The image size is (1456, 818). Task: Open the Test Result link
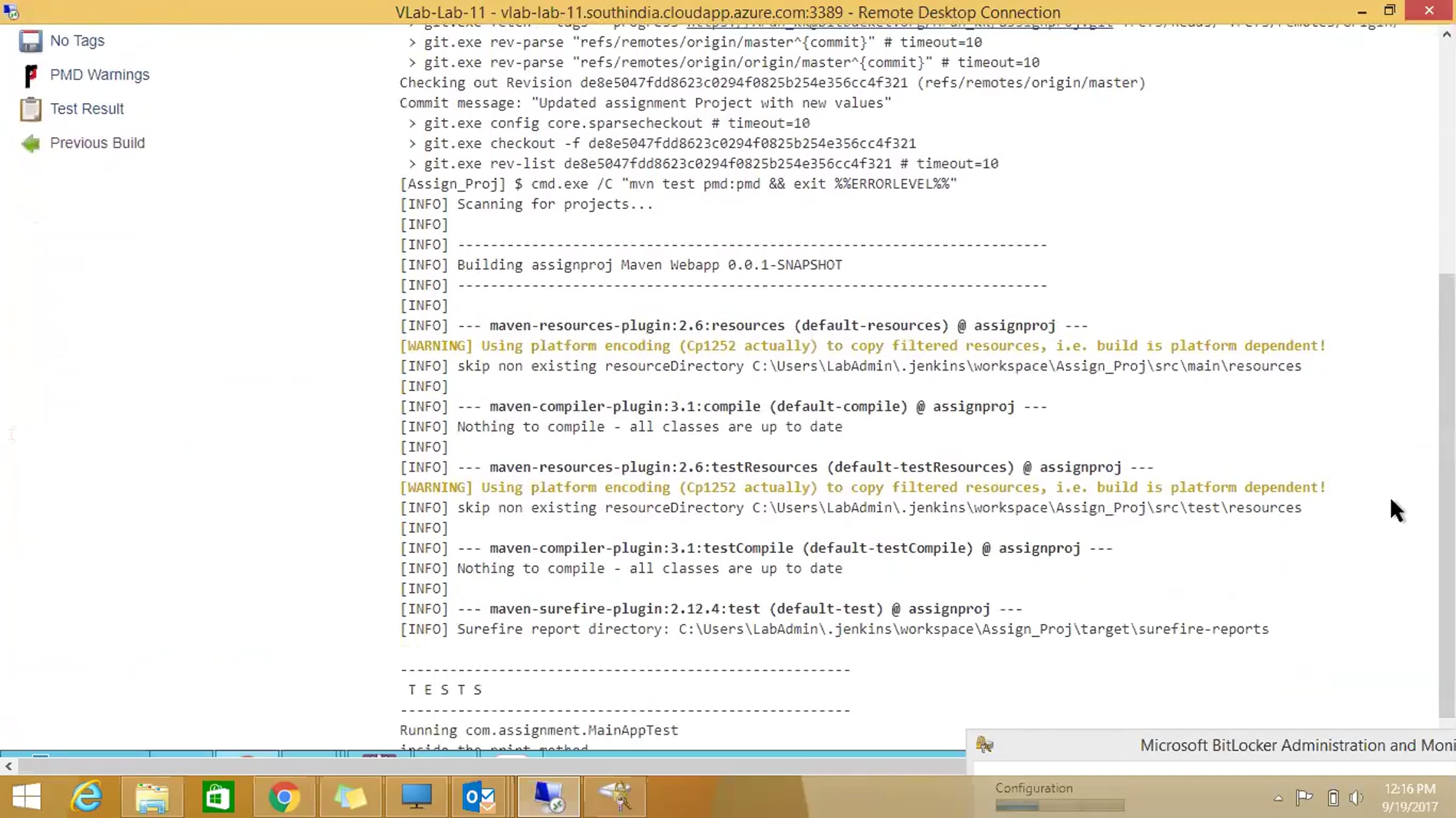pyautogui.click(x=87, y=109)
